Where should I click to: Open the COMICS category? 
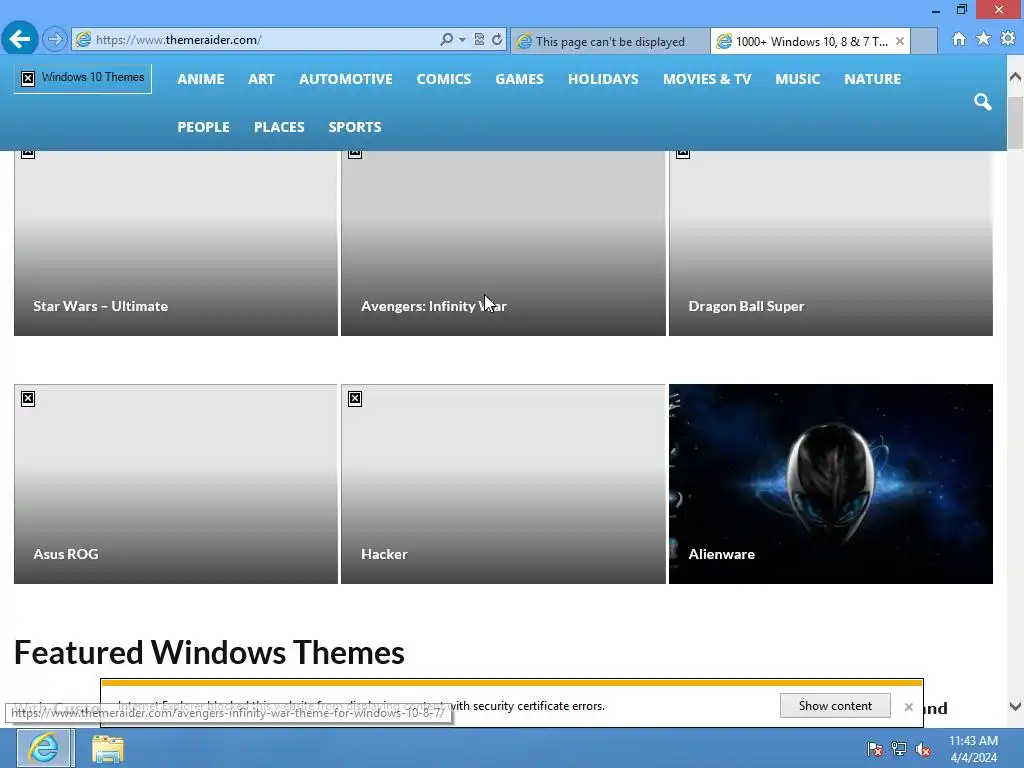tap(444, 79)
